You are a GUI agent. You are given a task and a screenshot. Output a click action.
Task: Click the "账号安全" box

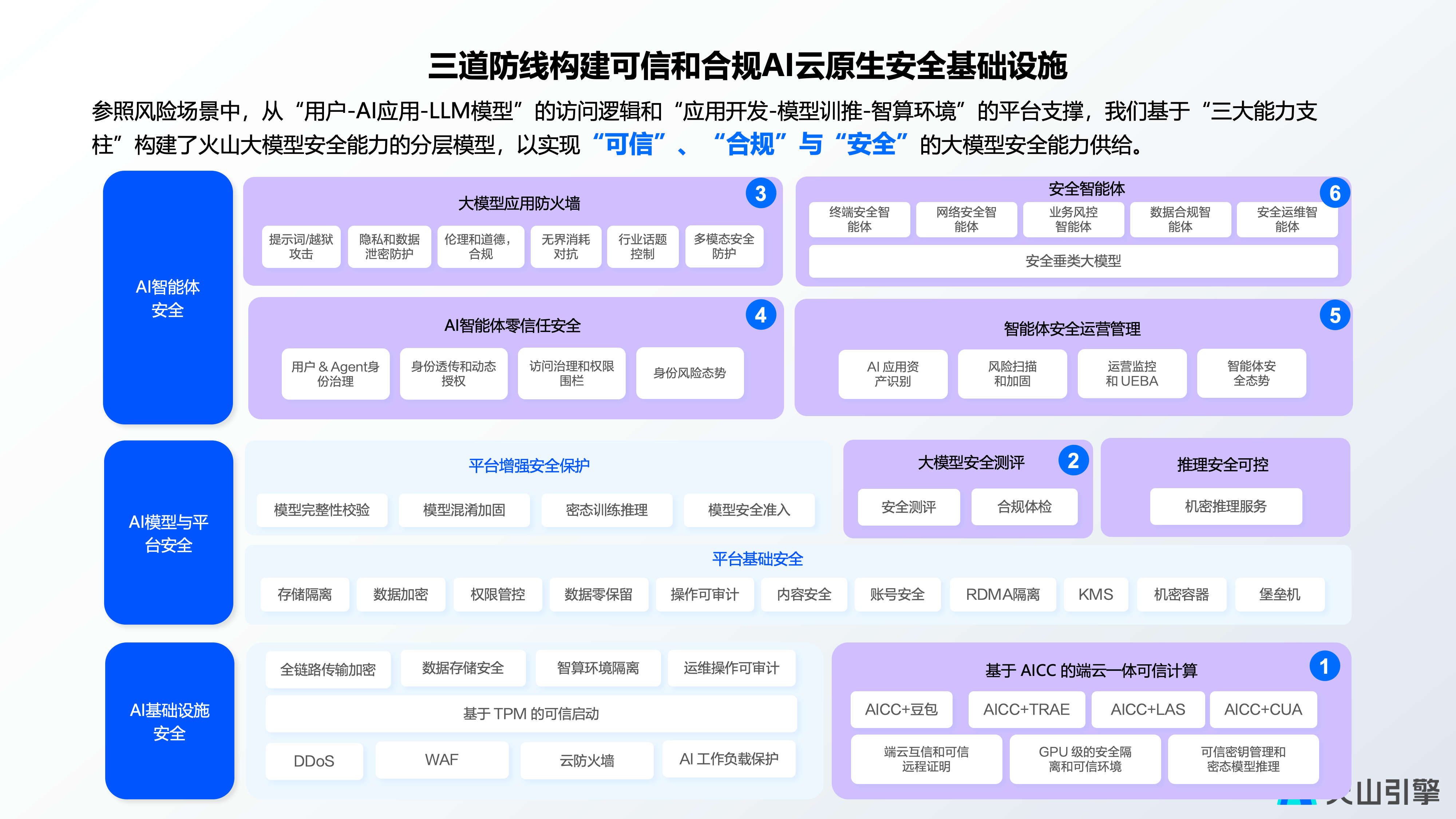[x=898, y=595]
